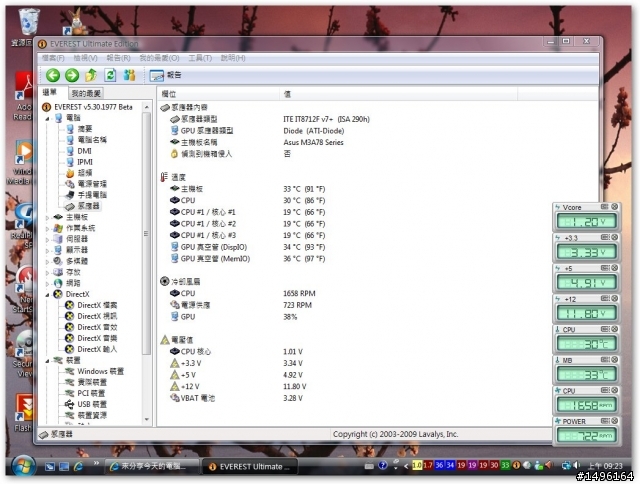Expand the 存放 storage tree node
Image resolution: width=640 pixels, height=484 pixels.
47,273
